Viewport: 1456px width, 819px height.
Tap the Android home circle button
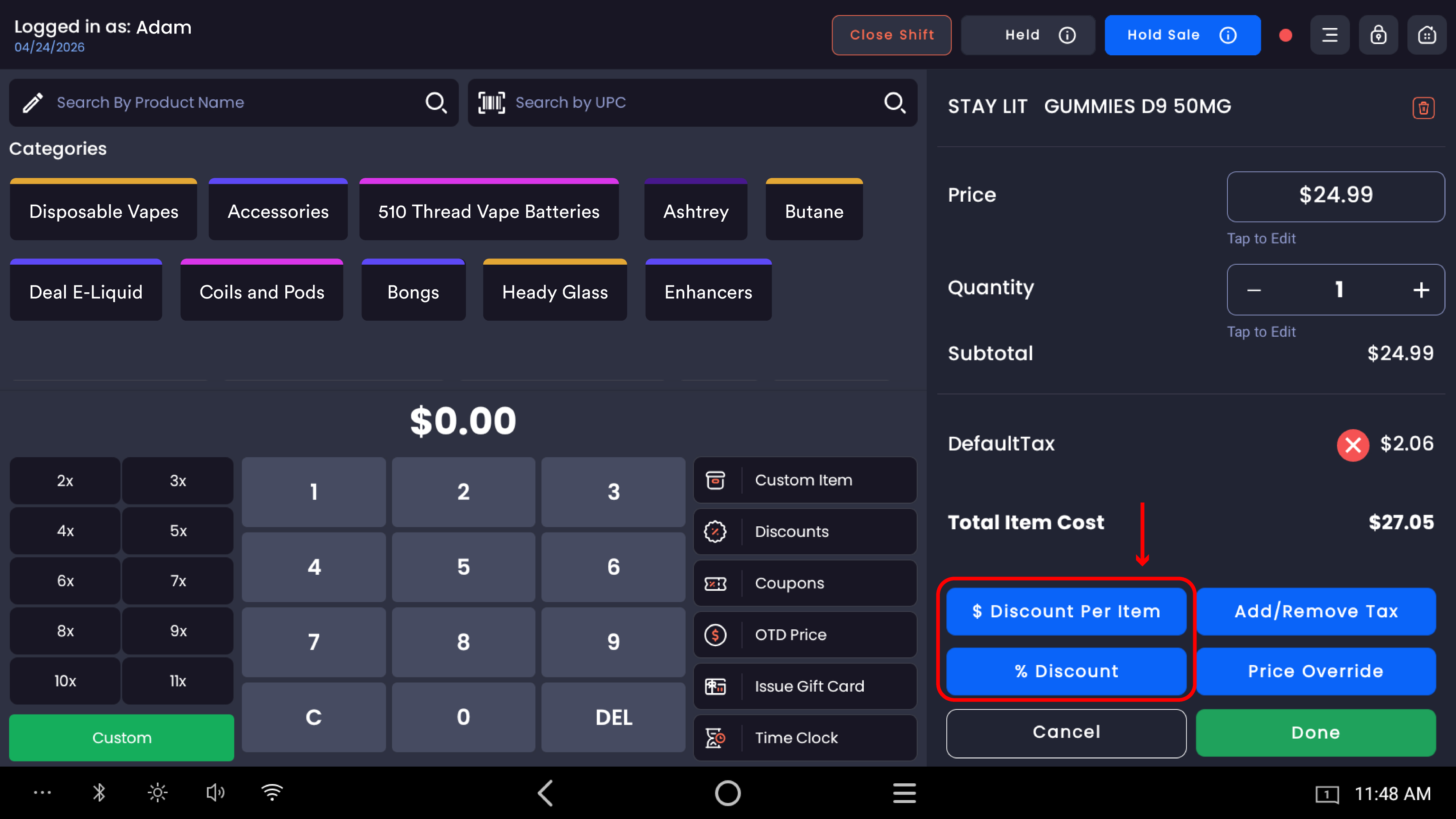tap(727, 793)
